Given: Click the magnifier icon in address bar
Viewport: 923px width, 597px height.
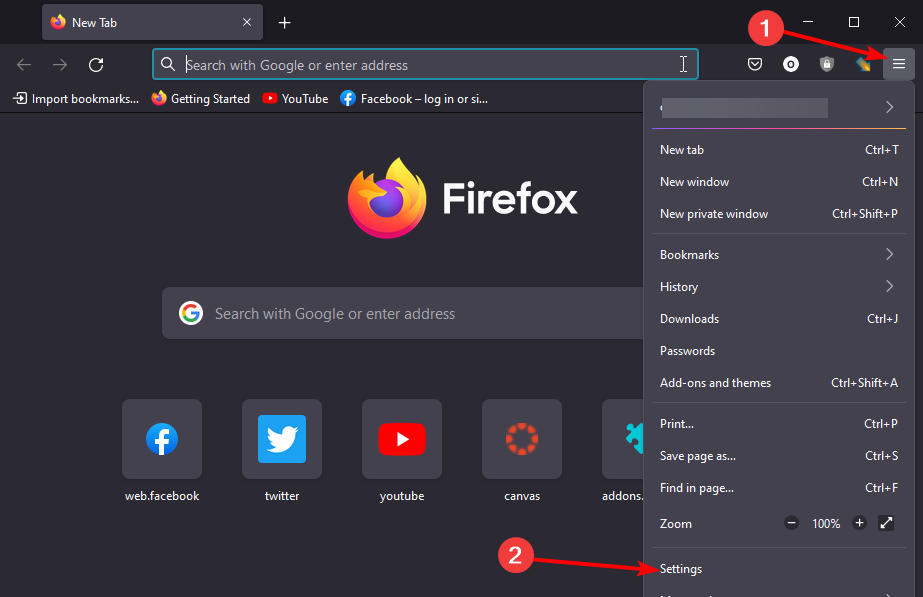Looking at the screenshot, I should (x=168, y=64).
